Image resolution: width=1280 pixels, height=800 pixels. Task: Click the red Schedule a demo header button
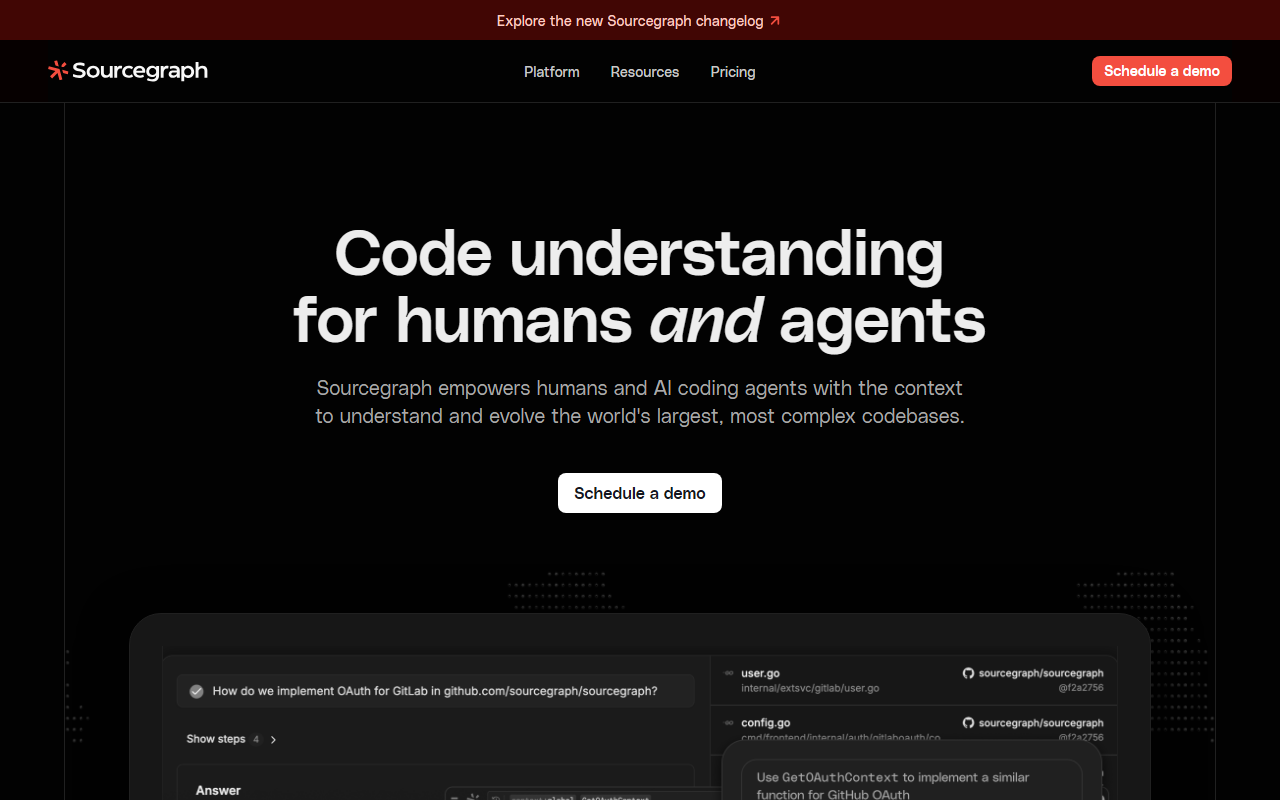coord(1162,71)
